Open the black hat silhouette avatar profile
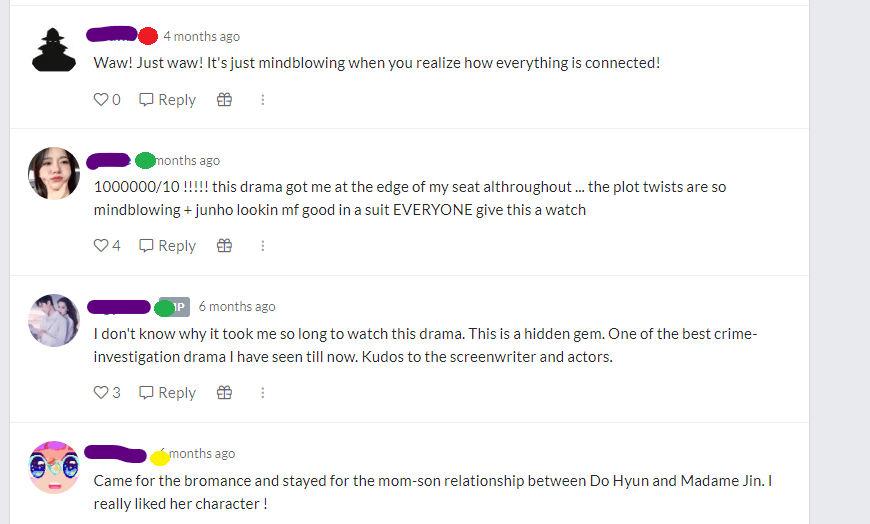This screenshot has height=524, width=870. point(54,50)
